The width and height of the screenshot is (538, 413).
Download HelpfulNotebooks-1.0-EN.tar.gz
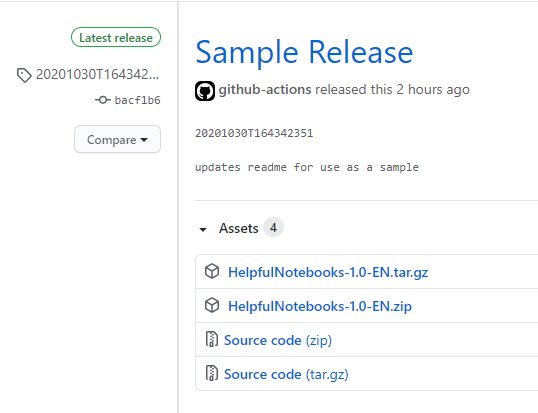pyautogui.click(x=328, y=272)
